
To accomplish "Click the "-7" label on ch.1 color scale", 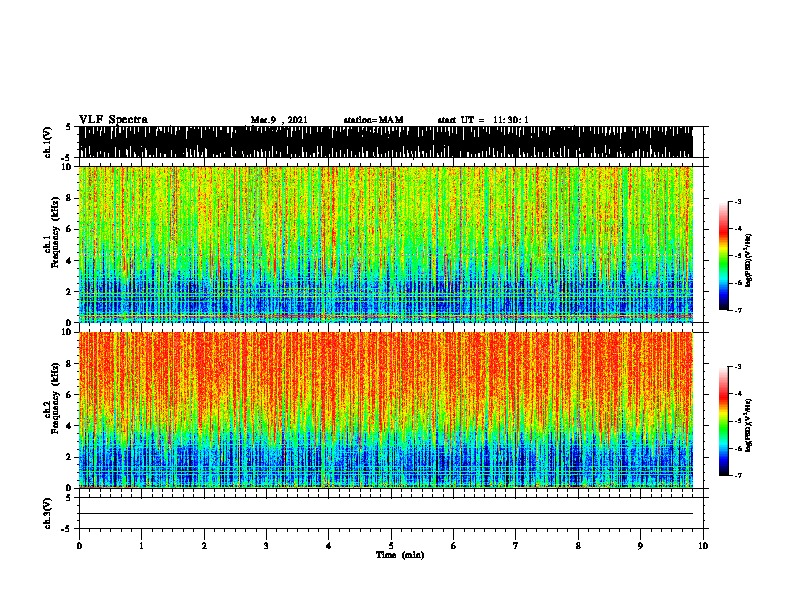I will tap(737, 310).
